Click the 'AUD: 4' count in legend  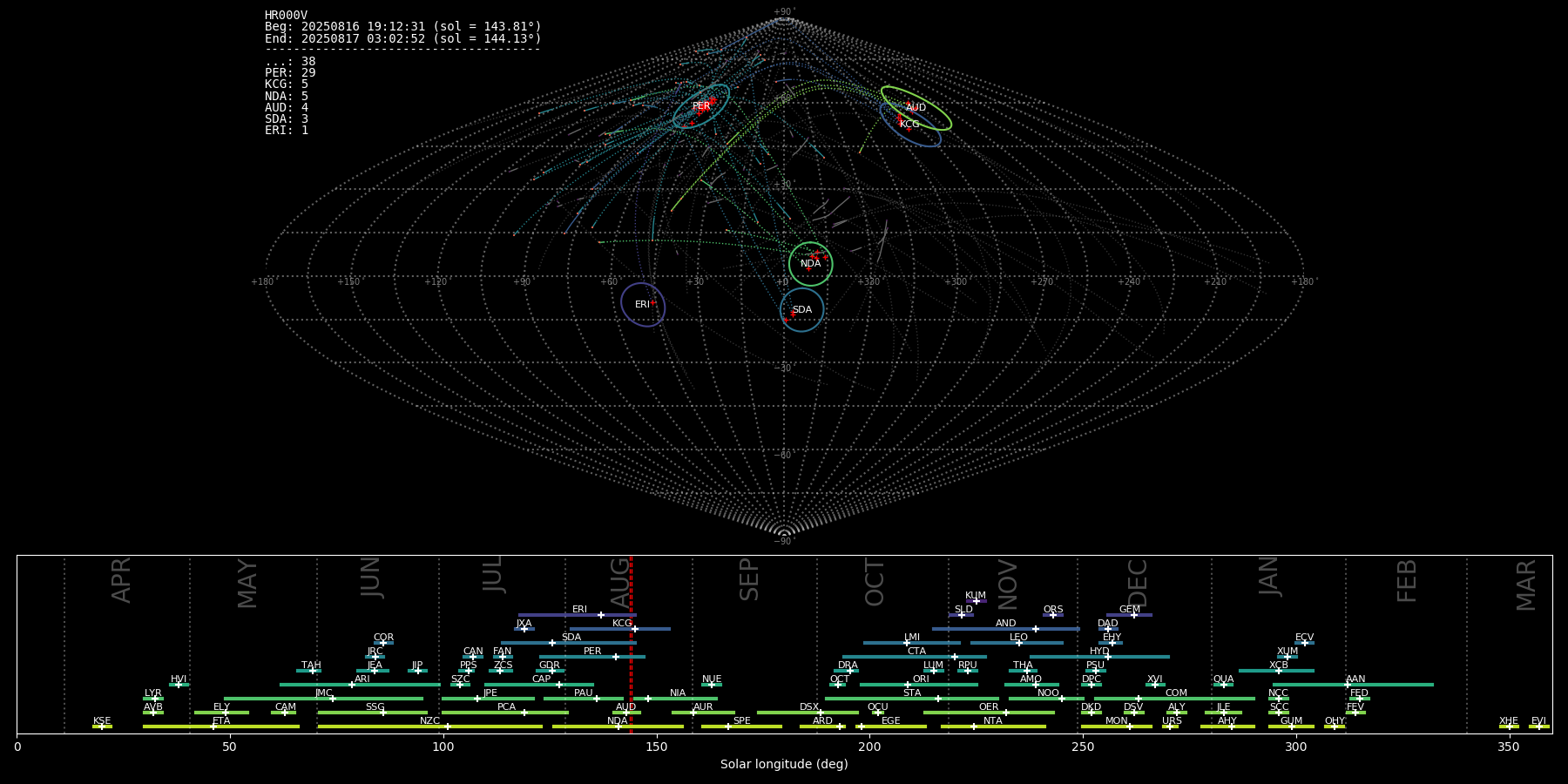pyautogui.click(x=287, y=107)
